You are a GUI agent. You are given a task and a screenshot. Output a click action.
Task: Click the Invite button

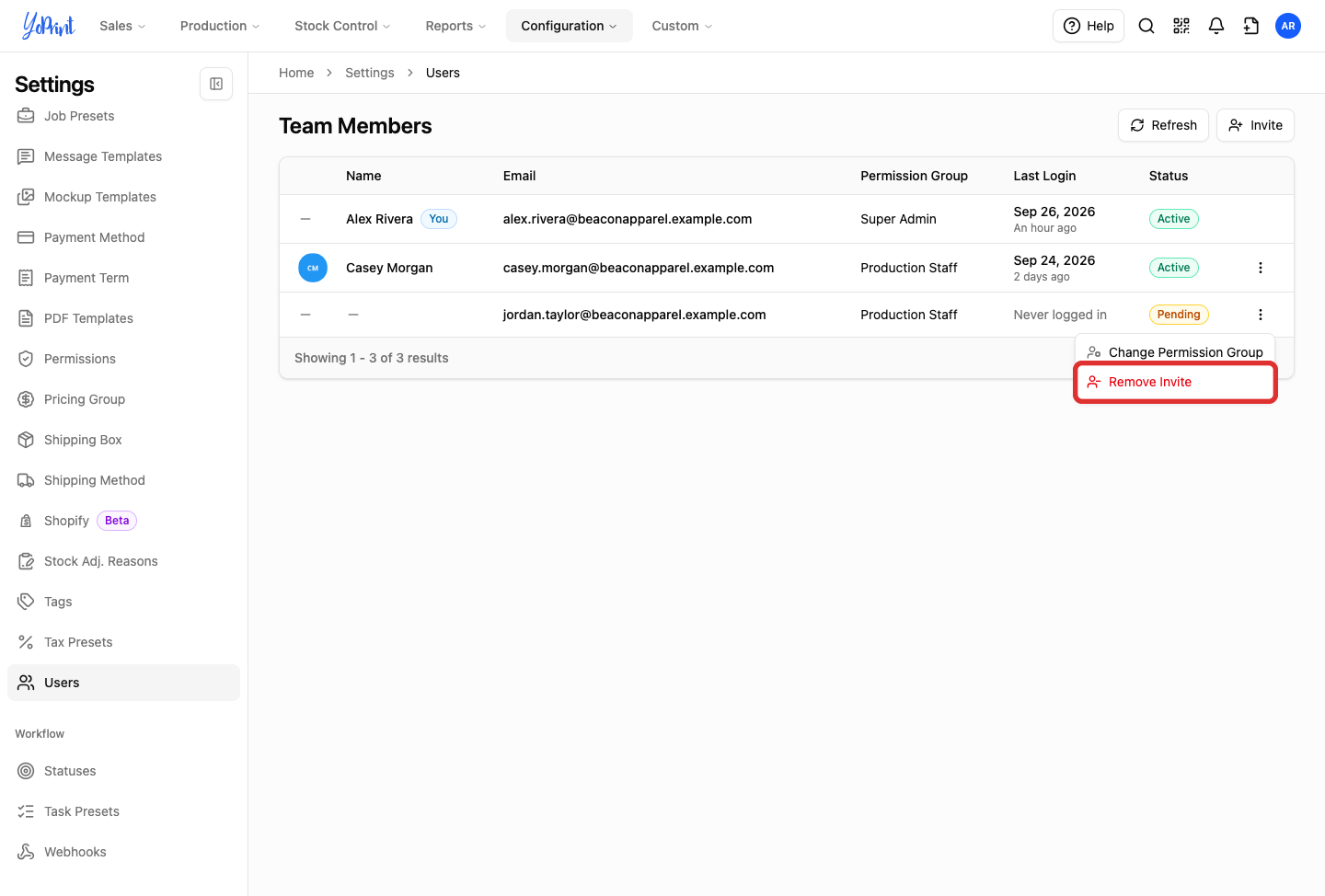tap(1255, 125)
